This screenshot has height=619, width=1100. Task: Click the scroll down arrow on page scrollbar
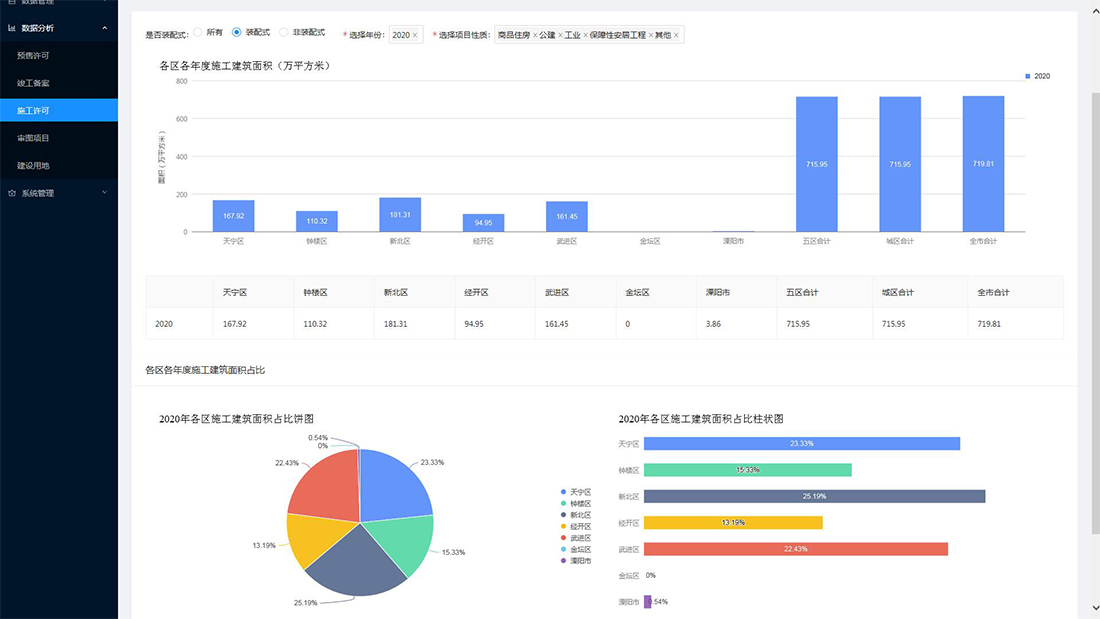(1094, 607)
